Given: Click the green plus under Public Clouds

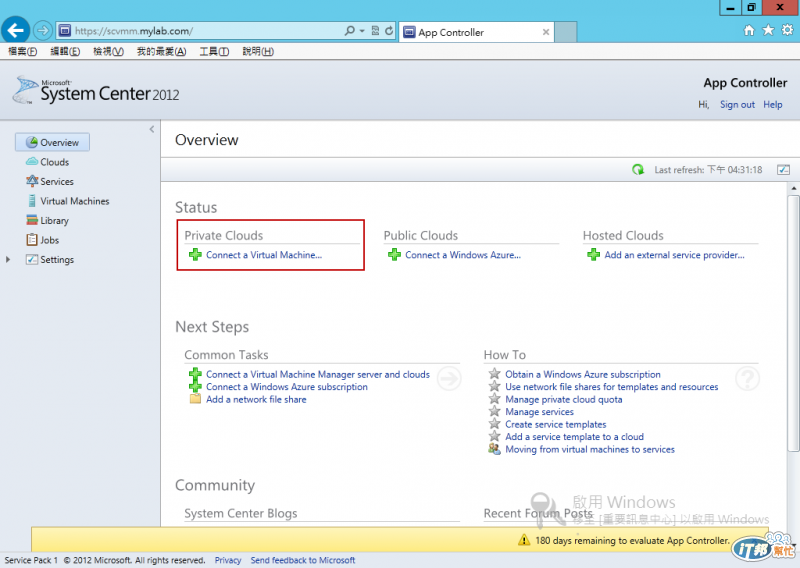Looking at the screenshot, I should coord(394,254).
